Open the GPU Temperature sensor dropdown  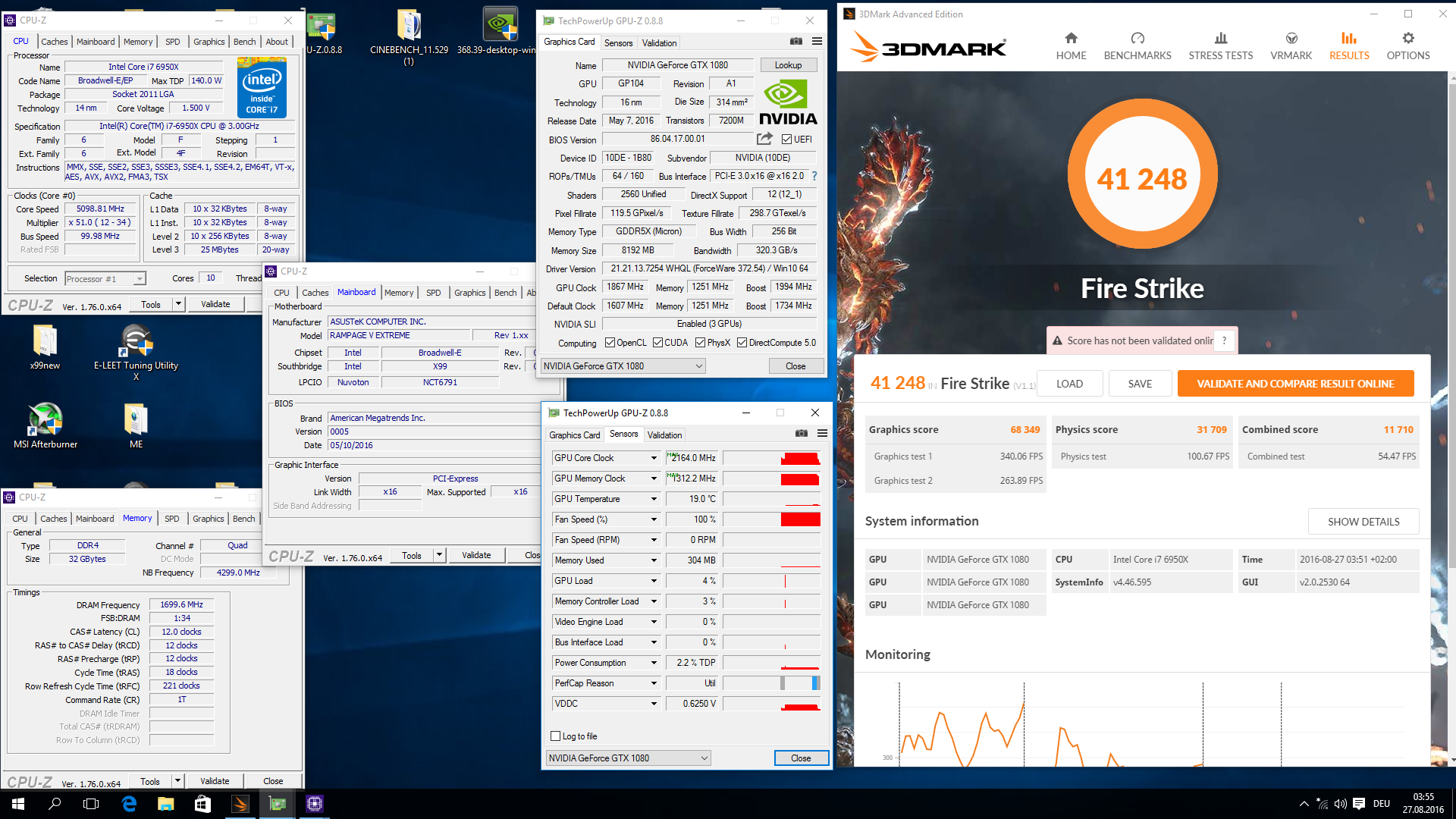[654, 499]
